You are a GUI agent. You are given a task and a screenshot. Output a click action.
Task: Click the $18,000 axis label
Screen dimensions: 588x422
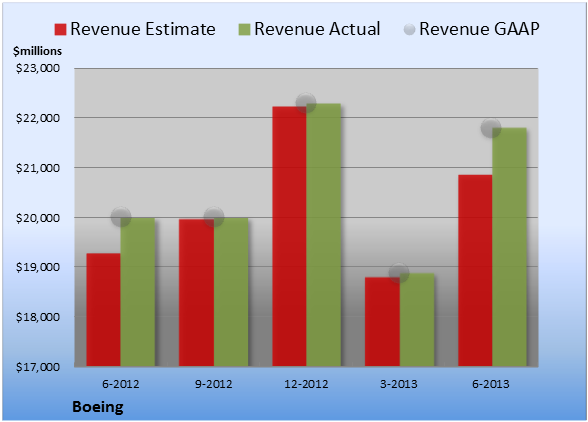point(38,317)
